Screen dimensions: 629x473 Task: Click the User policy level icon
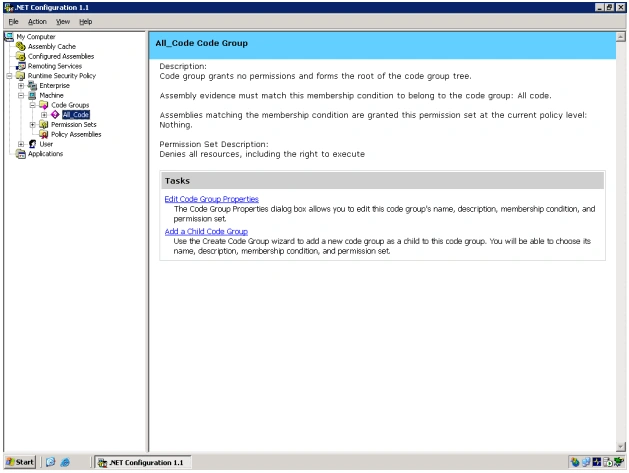pyautogui.click(x=32, y=144)
